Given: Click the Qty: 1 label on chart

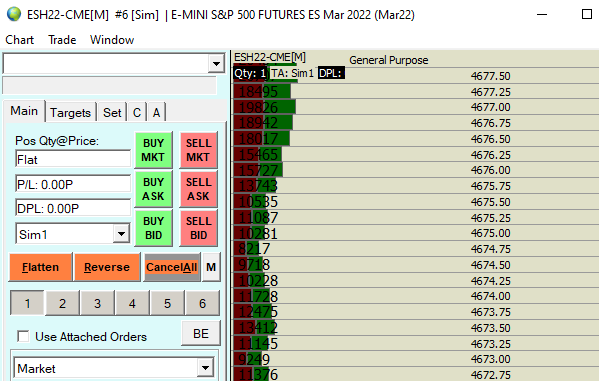Looking at the screenshot, I should pos(250,73).
